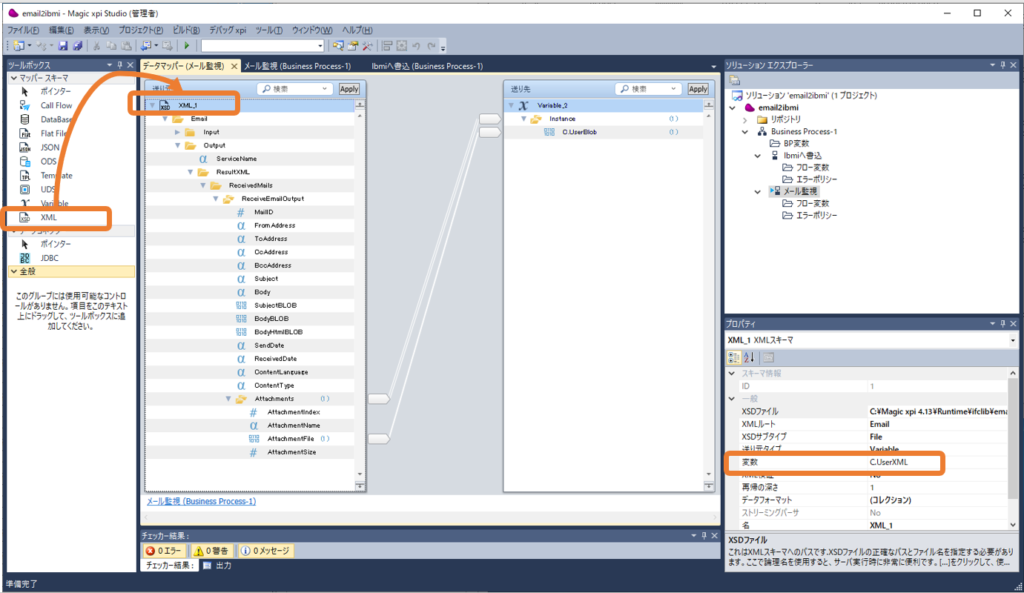Select the ODS schema in toolbox

pos(47,161)
